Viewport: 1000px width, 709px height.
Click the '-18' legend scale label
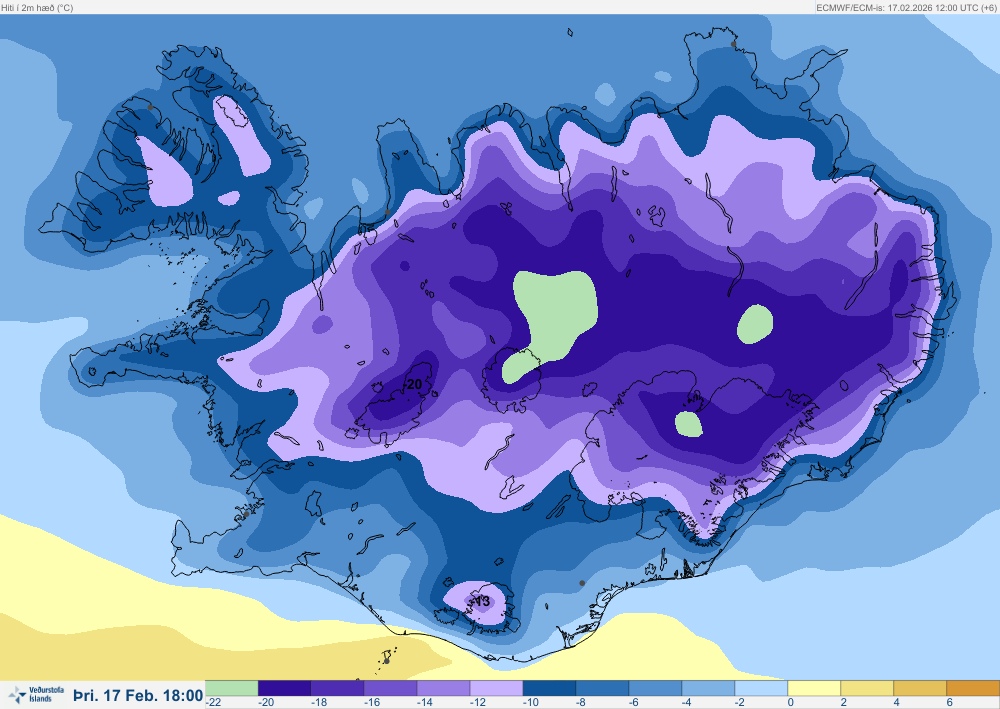coord(320,703)
